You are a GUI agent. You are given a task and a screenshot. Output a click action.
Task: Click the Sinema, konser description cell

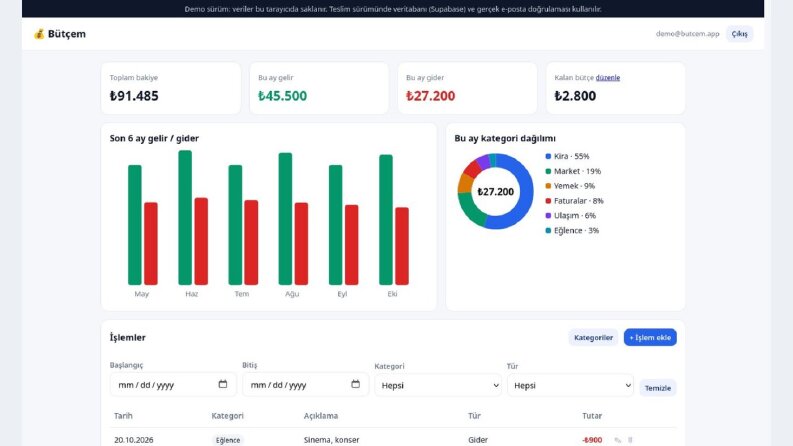[331, 440]
